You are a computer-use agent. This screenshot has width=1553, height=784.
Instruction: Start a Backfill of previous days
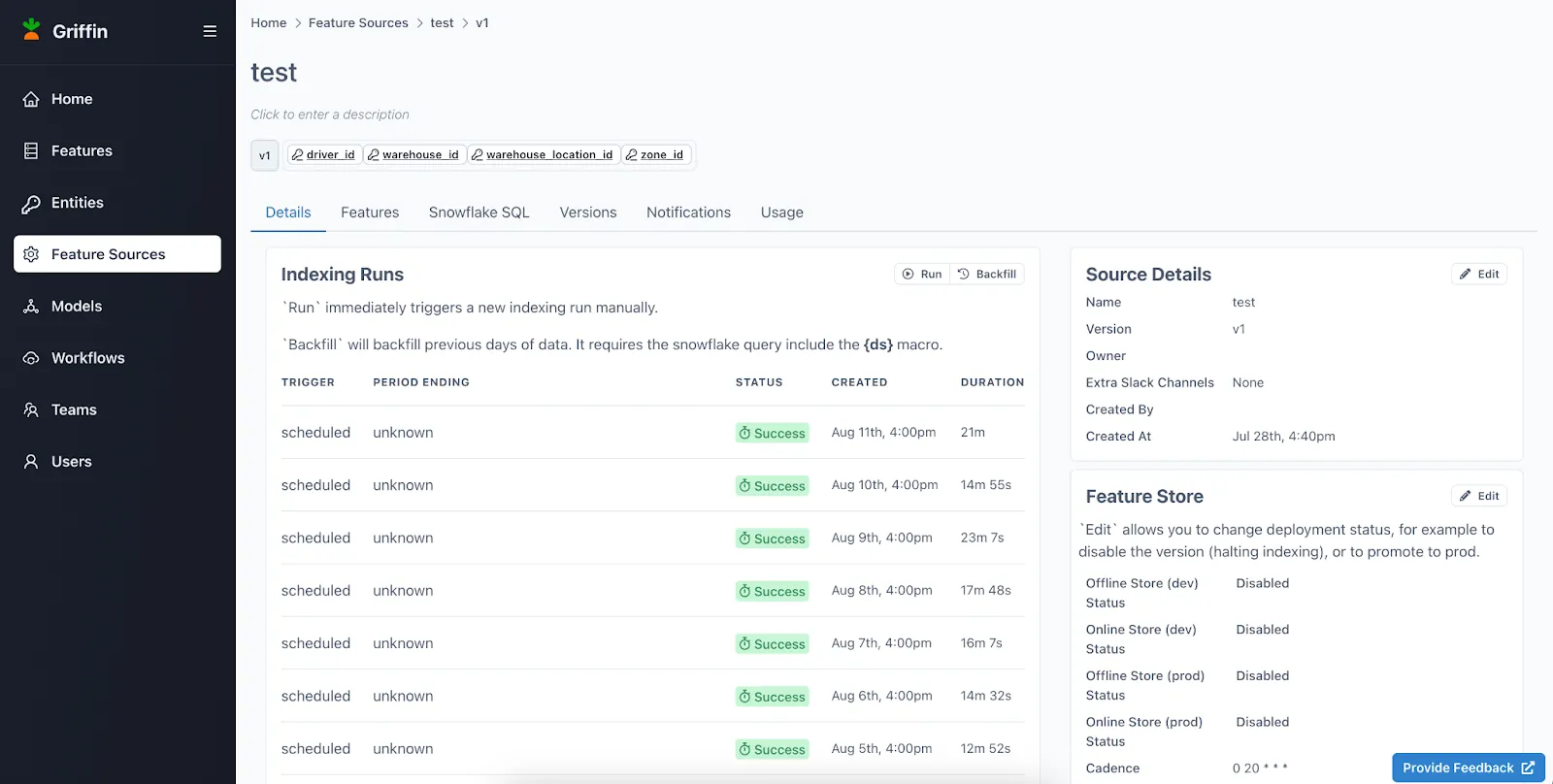click(x=987, y=275)
